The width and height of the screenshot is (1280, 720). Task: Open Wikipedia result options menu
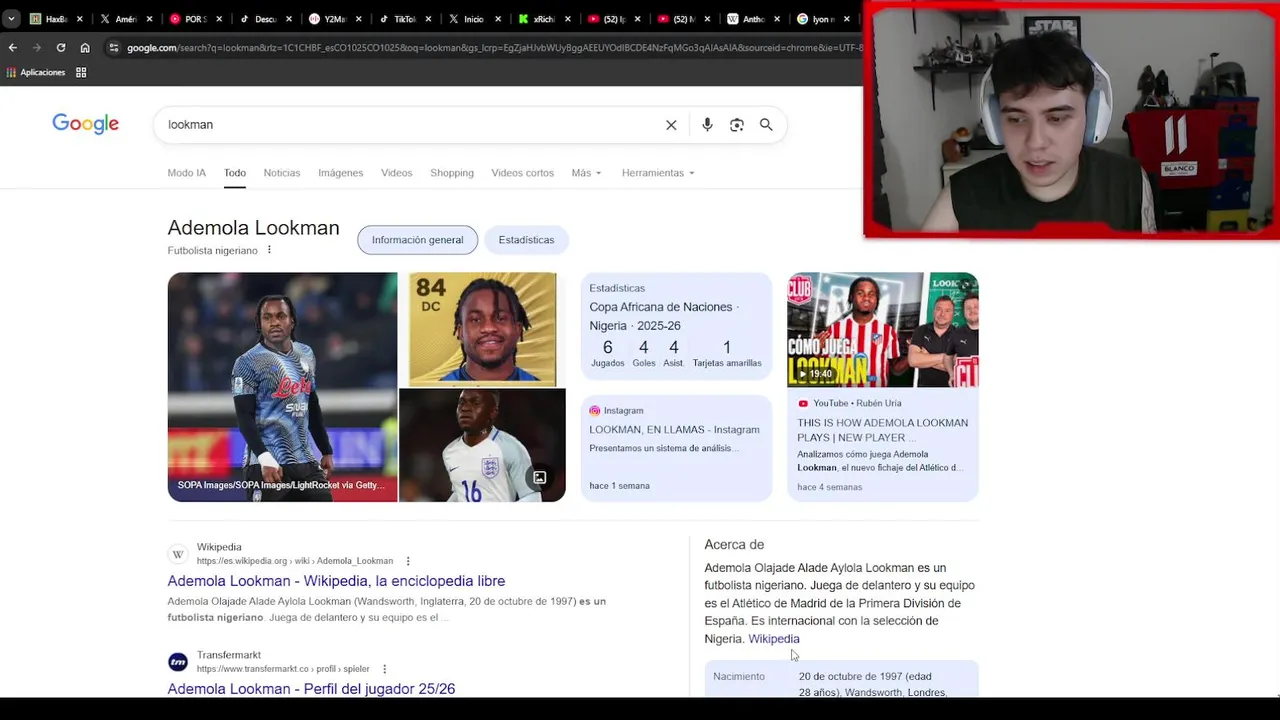click(x=408, y=561)
